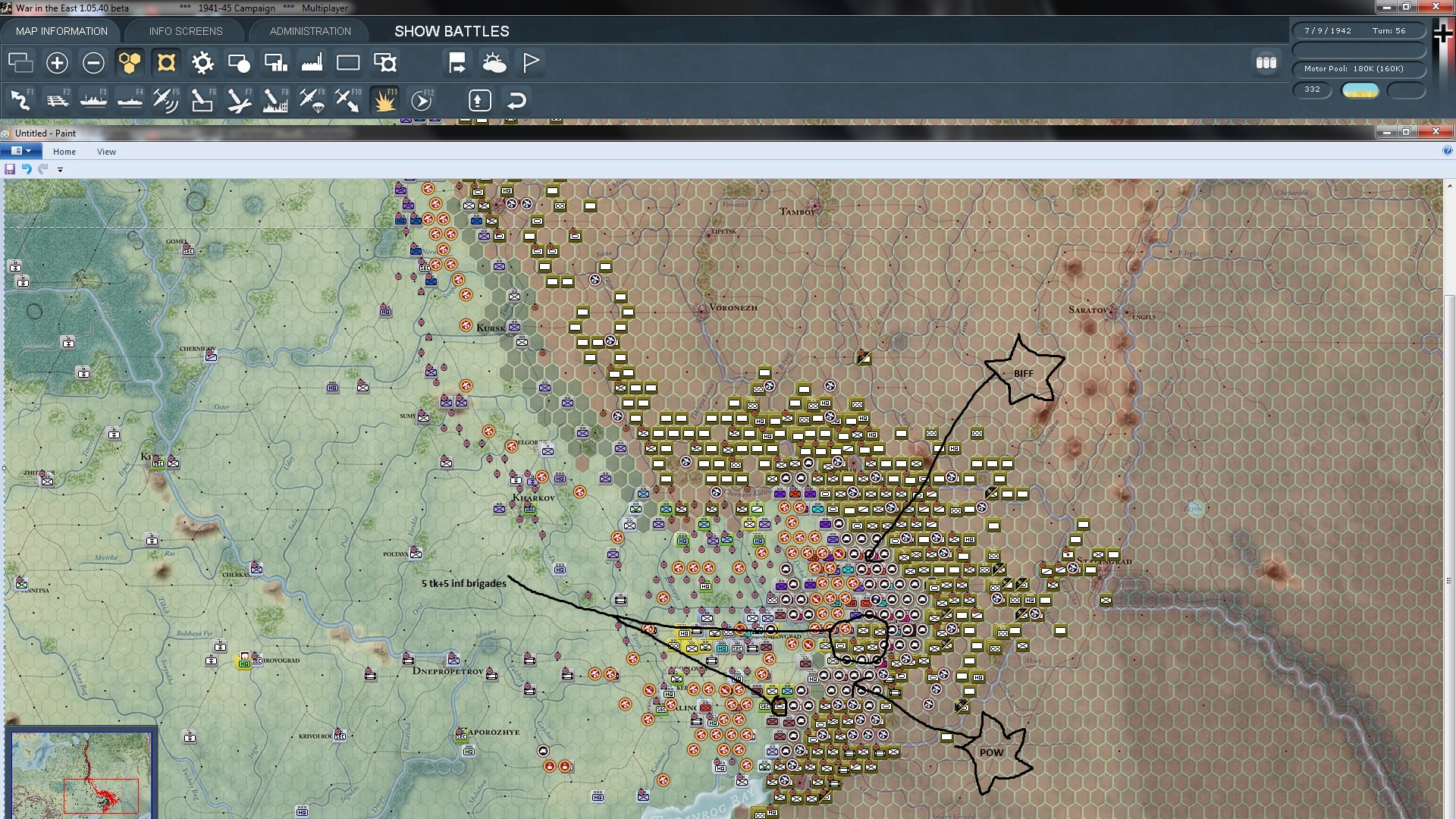This screenshot has height=819, width=1456.
Task: Select the F3 naval transport mode icon
Action: click(93, 100)
